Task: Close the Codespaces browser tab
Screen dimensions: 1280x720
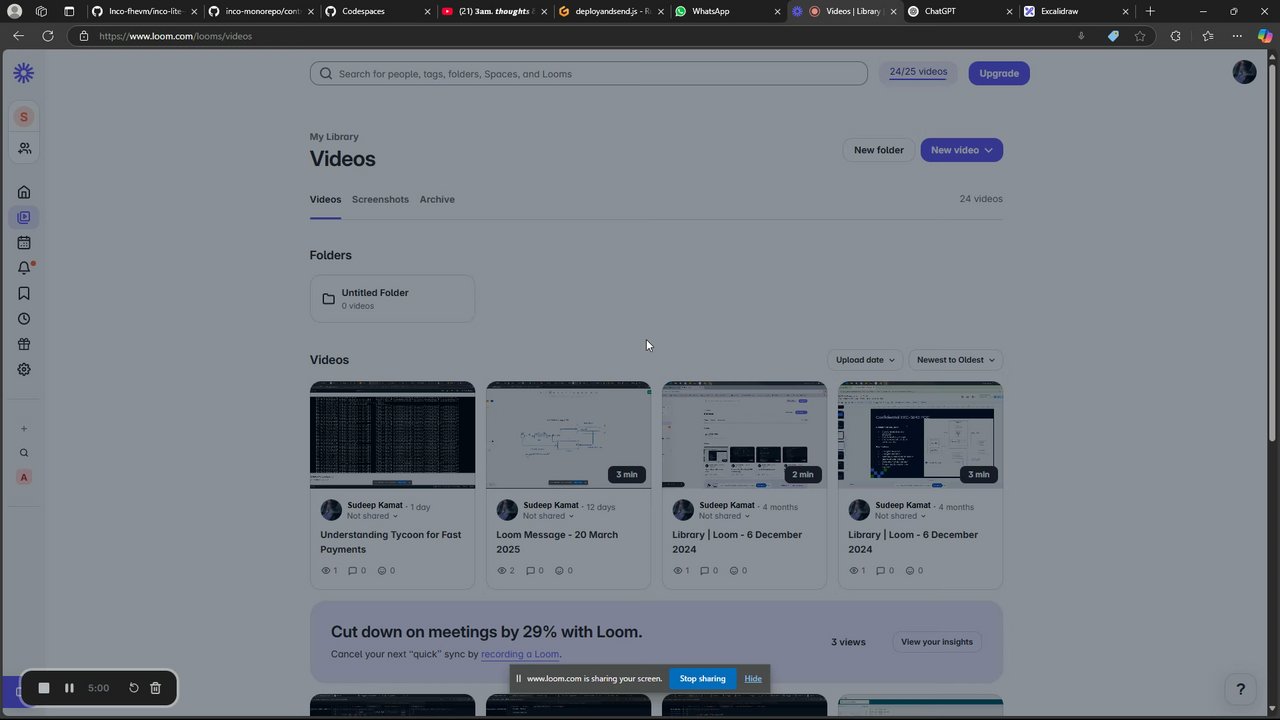Action: coord(427,11)
